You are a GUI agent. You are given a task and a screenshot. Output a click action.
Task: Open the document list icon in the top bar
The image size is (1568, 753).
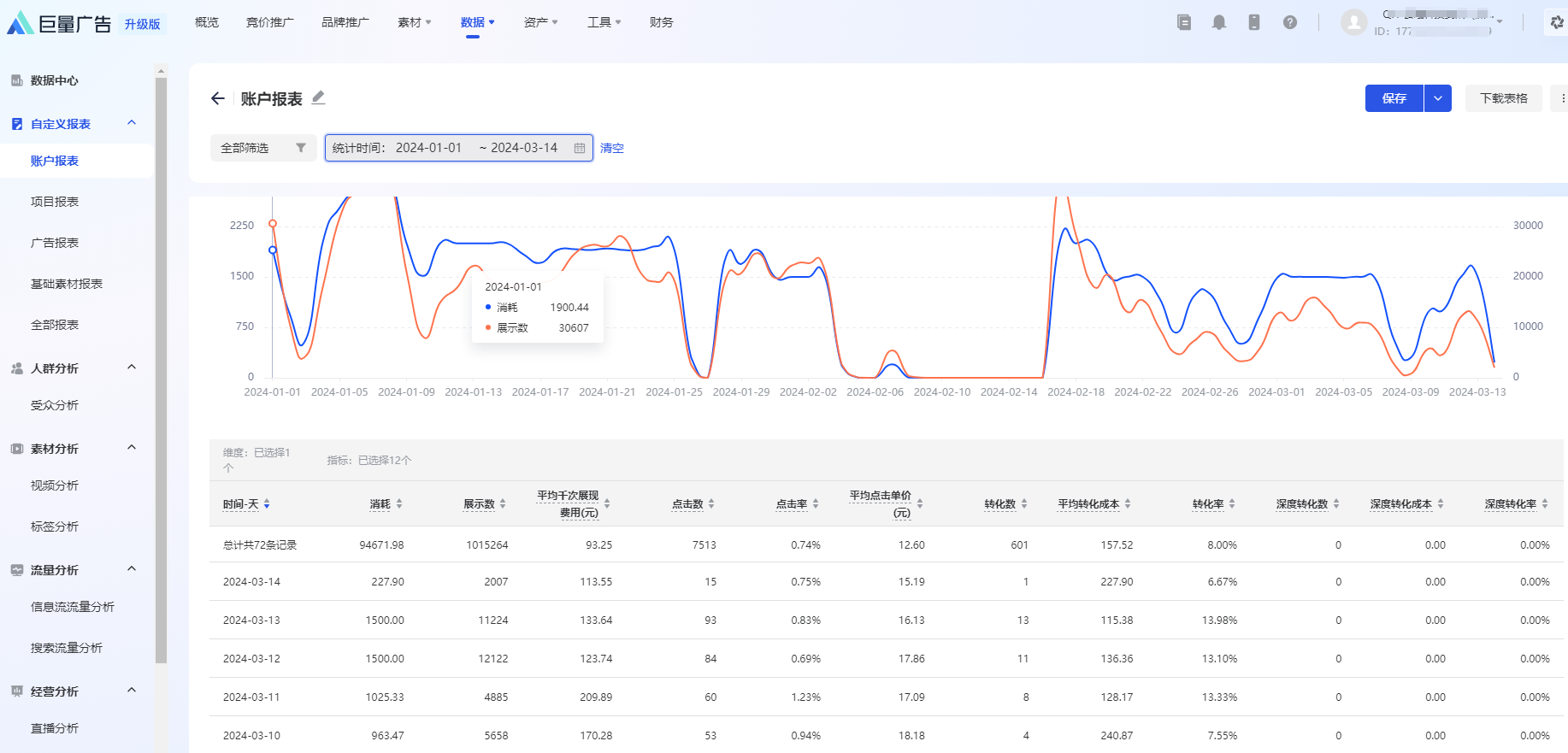point(1184,22)
